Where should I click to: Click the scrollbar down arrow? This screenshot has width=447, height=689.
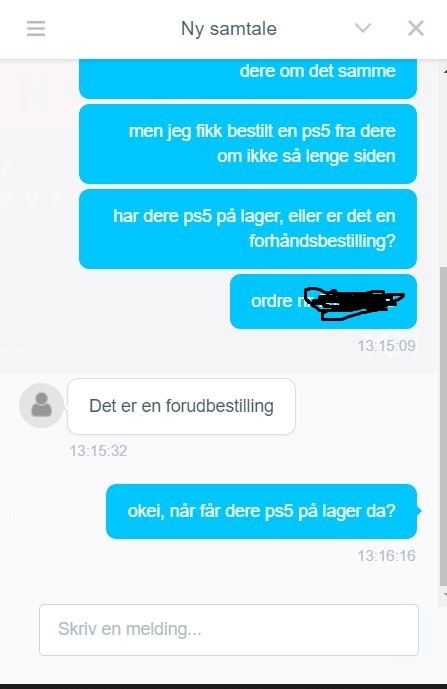pos(444,595)
